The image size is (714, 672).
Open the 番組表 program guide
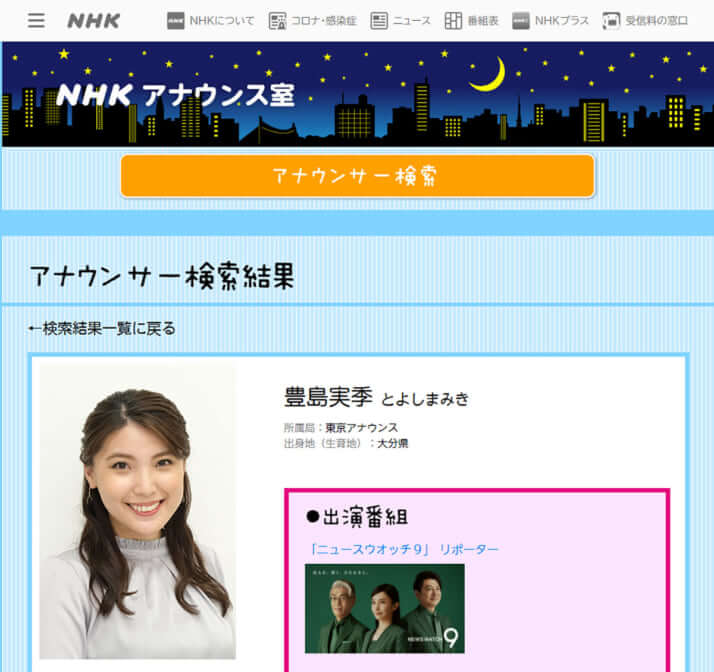(x=471, y=21)
